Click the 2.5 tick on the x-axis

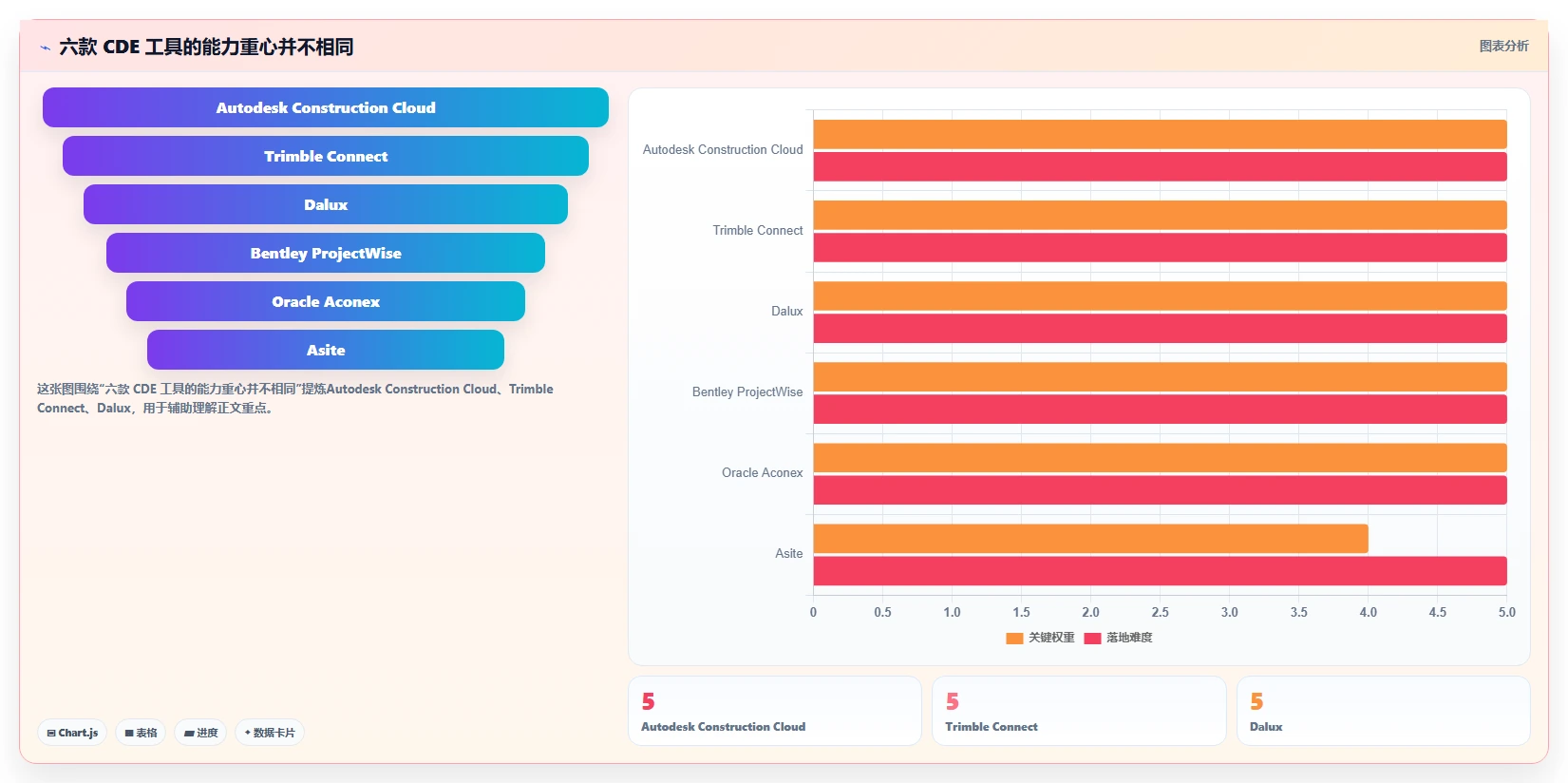1160,613
